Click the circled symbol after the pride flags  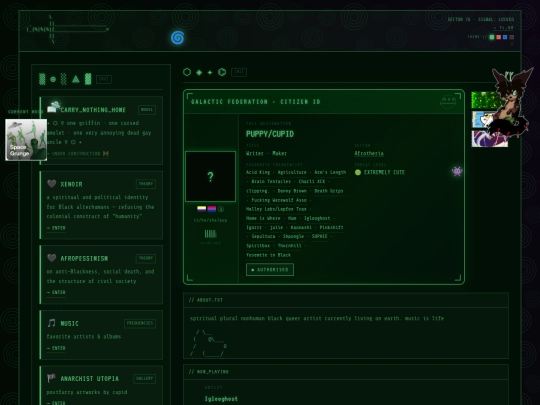[221, 209]
